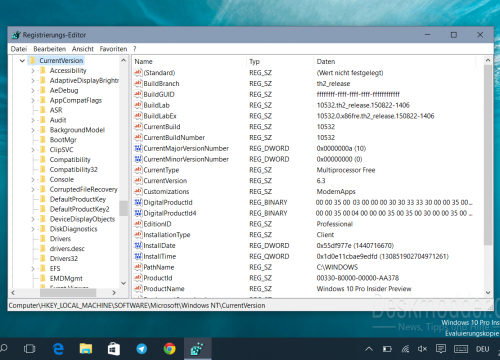Expand the Console key
The width and height of the screenshot is (500, 360).
[33, 179]
